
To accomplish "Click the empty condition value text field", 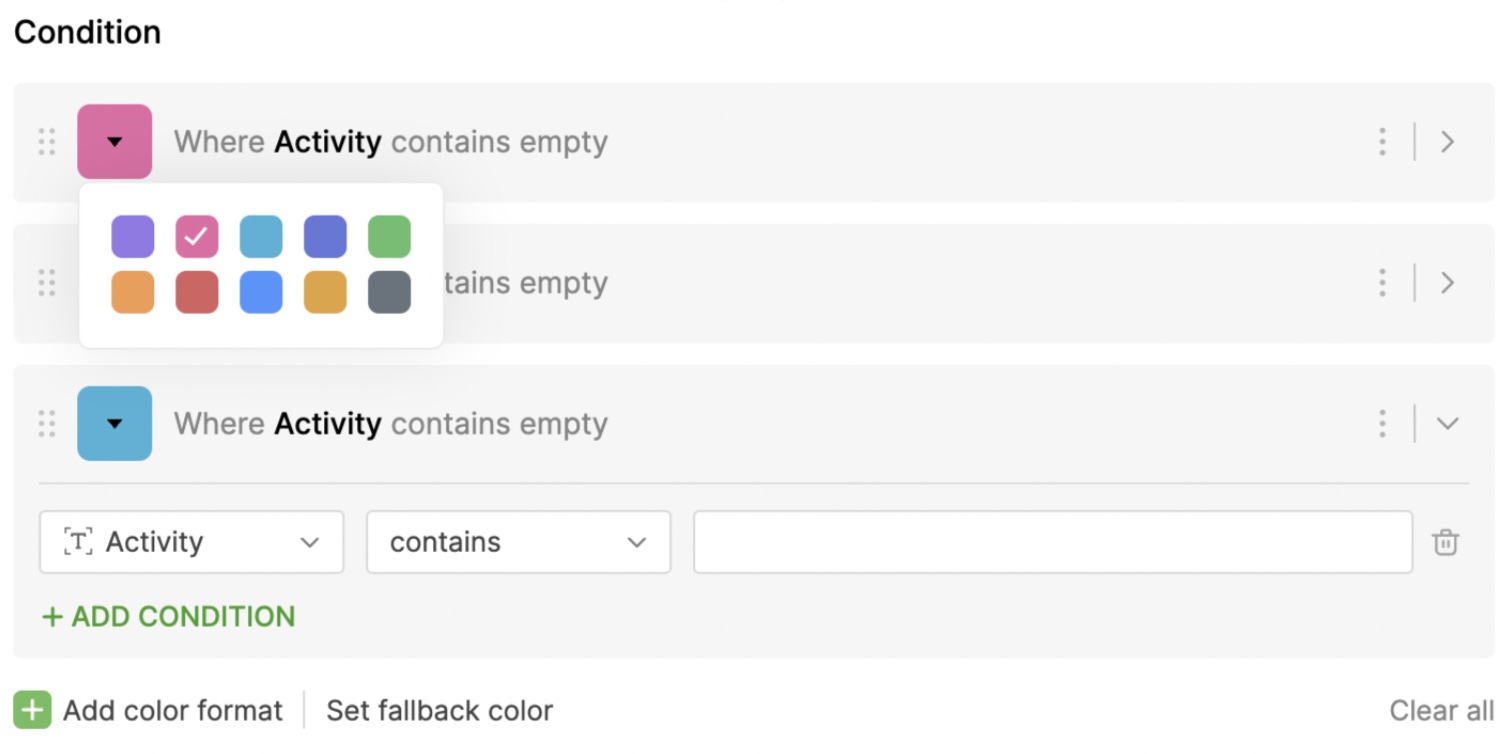I will click(1052, 543).
